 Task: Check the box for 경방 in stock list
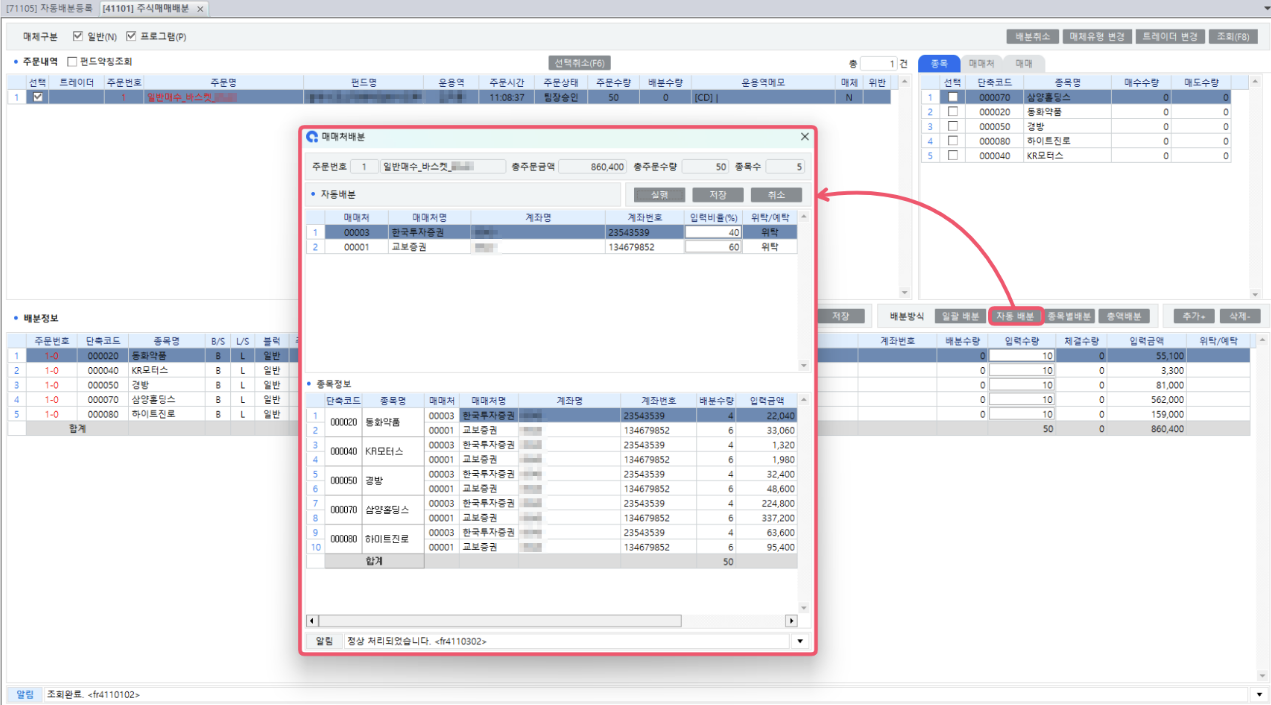[x=953, y=126]
